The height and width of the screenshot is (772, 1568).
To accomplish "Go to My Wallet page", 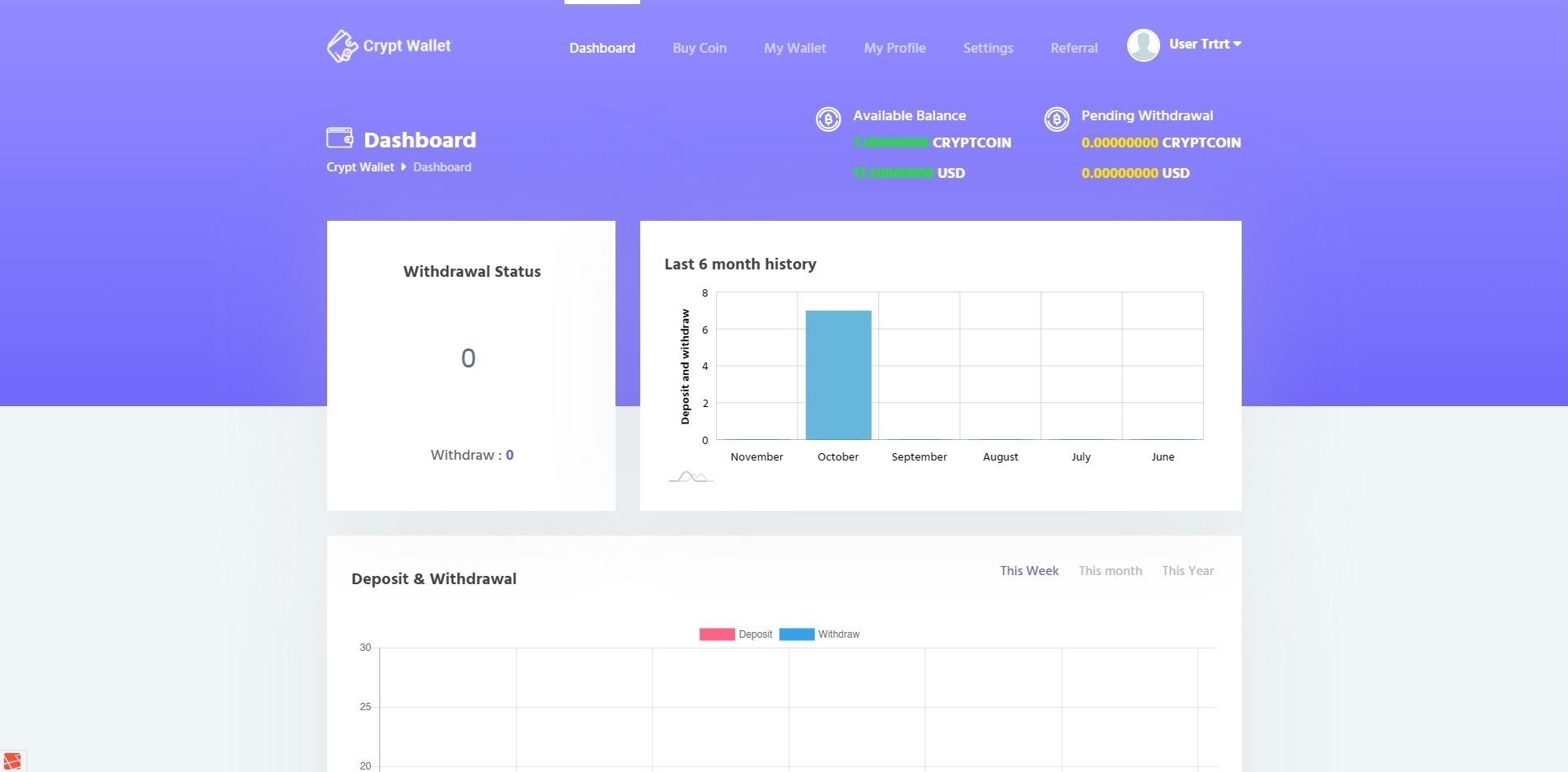I will tap(795, 49).
